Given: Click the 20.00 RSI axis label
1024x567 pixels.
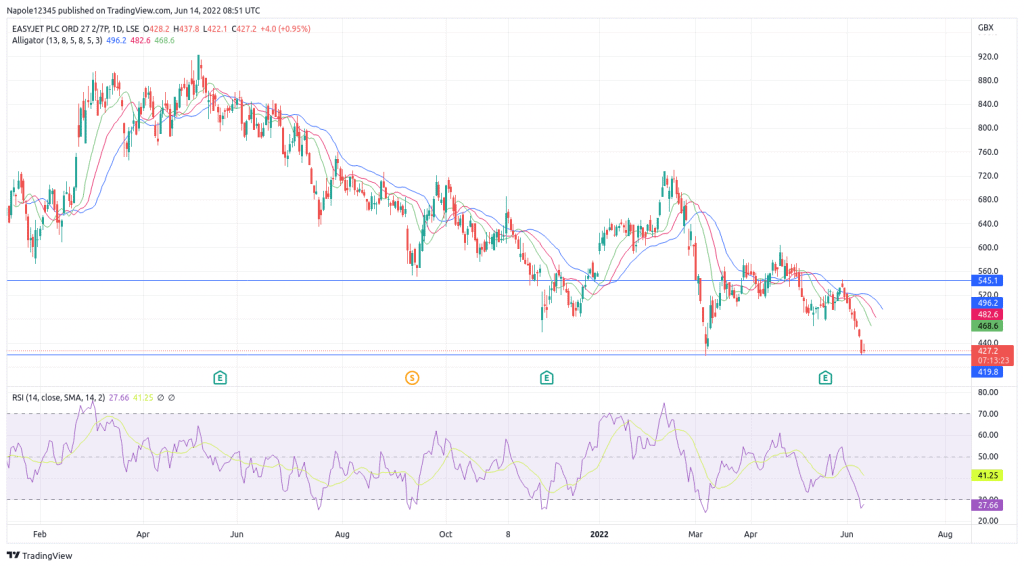Looking at the screenshot, I should click(x=987, y=521).
